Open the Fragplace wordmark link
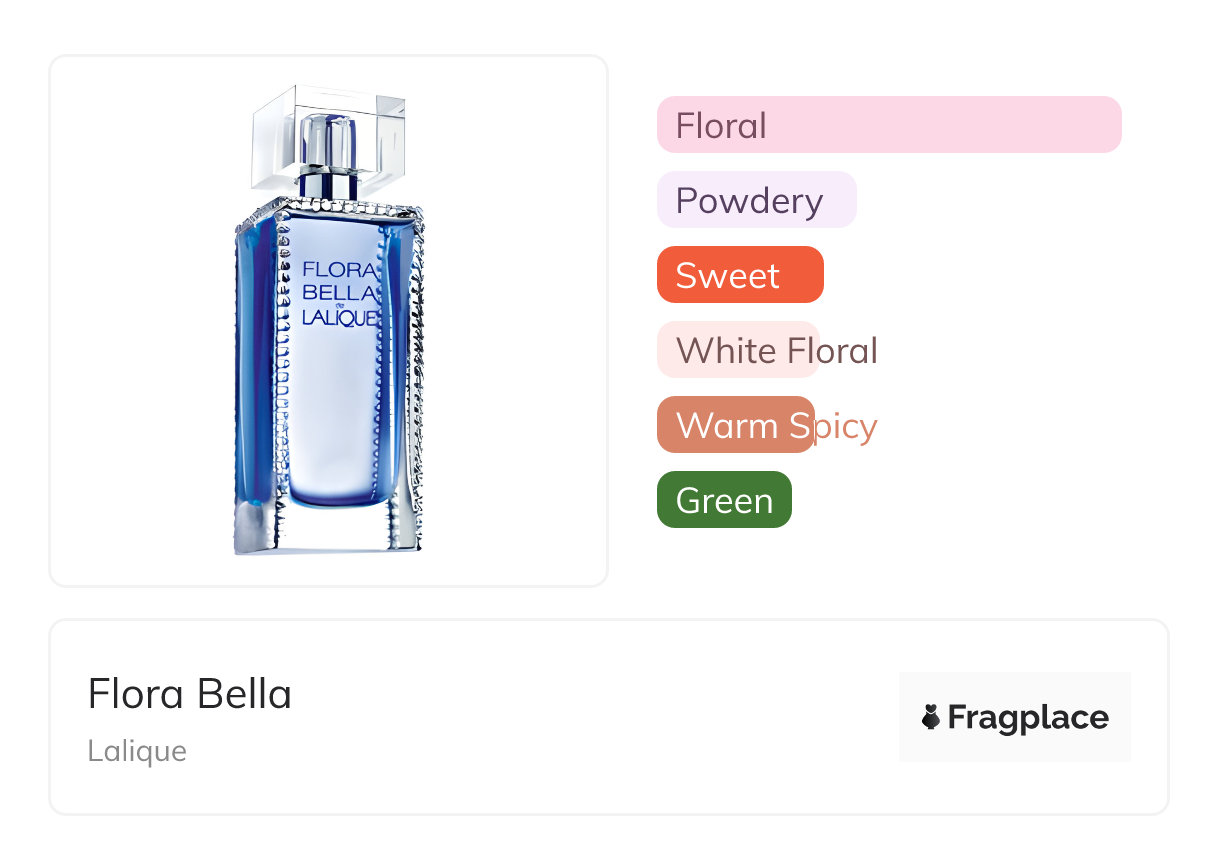Screen dimensions: 1218x864 1027,718
